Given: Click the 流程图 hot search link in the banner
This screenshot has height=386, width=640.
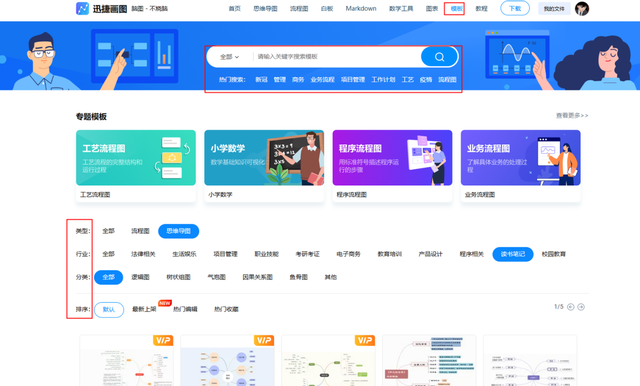Looking at the screenshot, I should pyautogui.click(x=447, y=80).
